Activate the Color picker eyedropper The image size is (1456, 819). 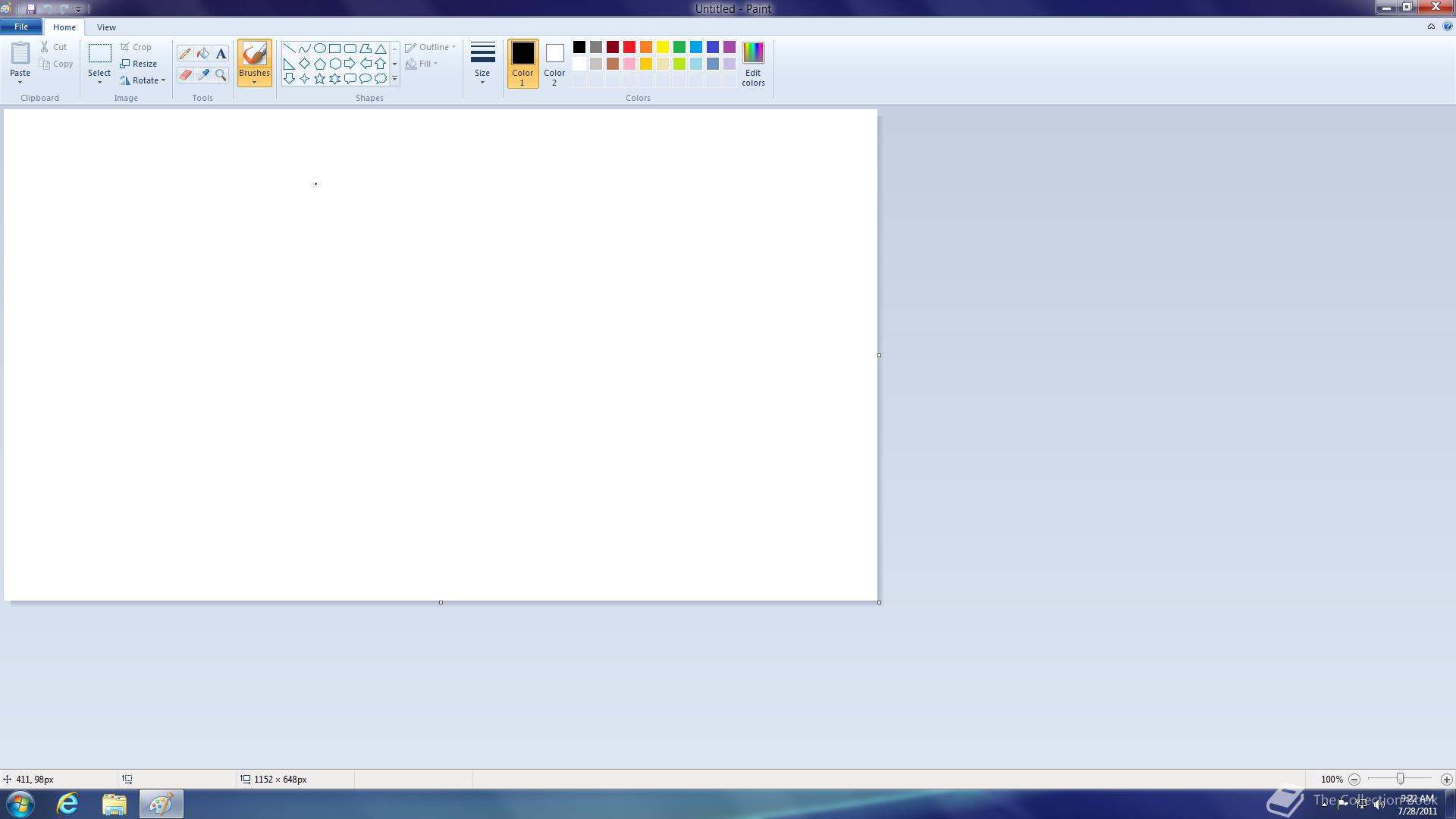click(x=202, y=74)
